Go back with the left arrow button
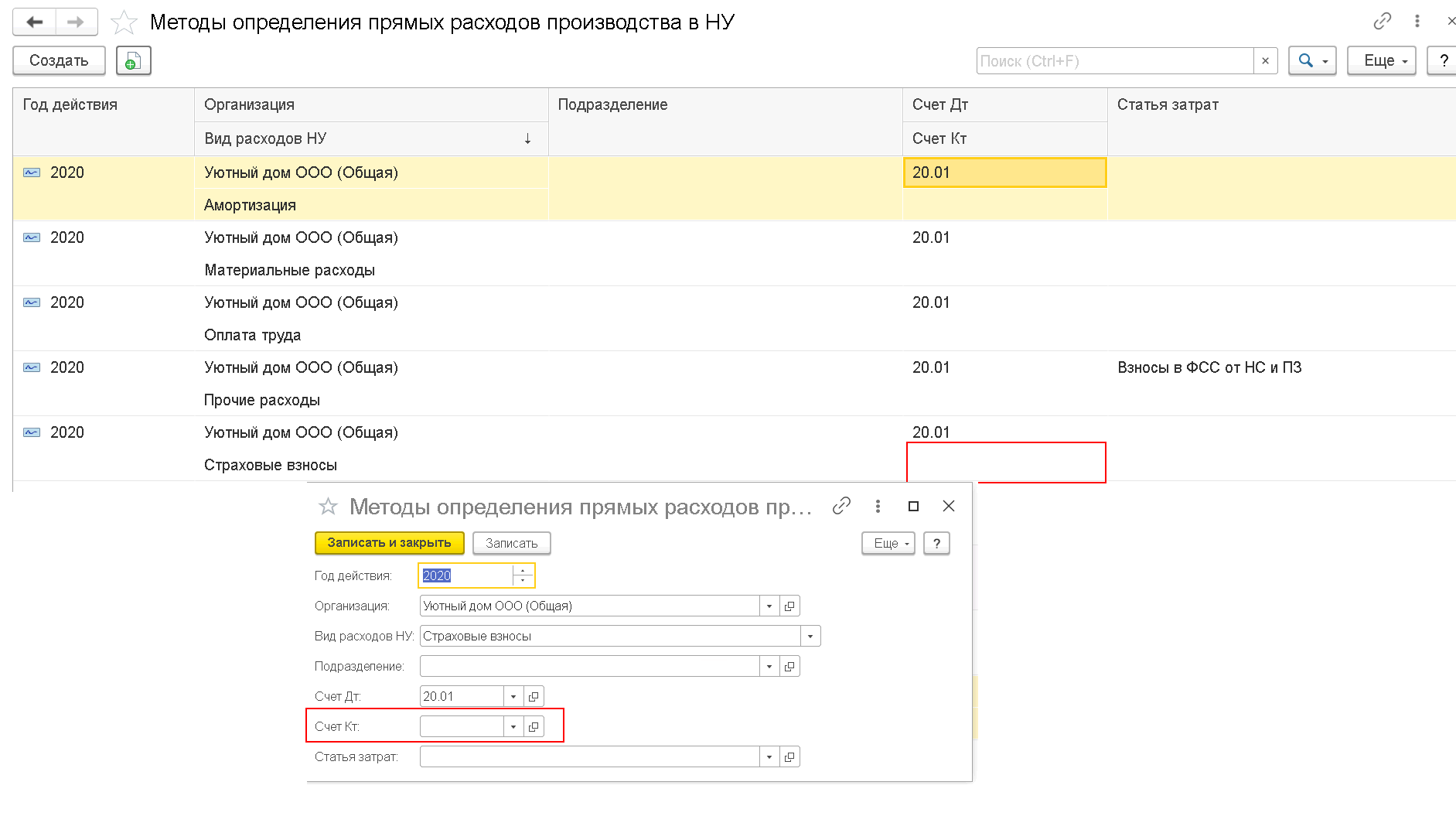This screenshot has width=1456, height=840. tap(35, 22)
